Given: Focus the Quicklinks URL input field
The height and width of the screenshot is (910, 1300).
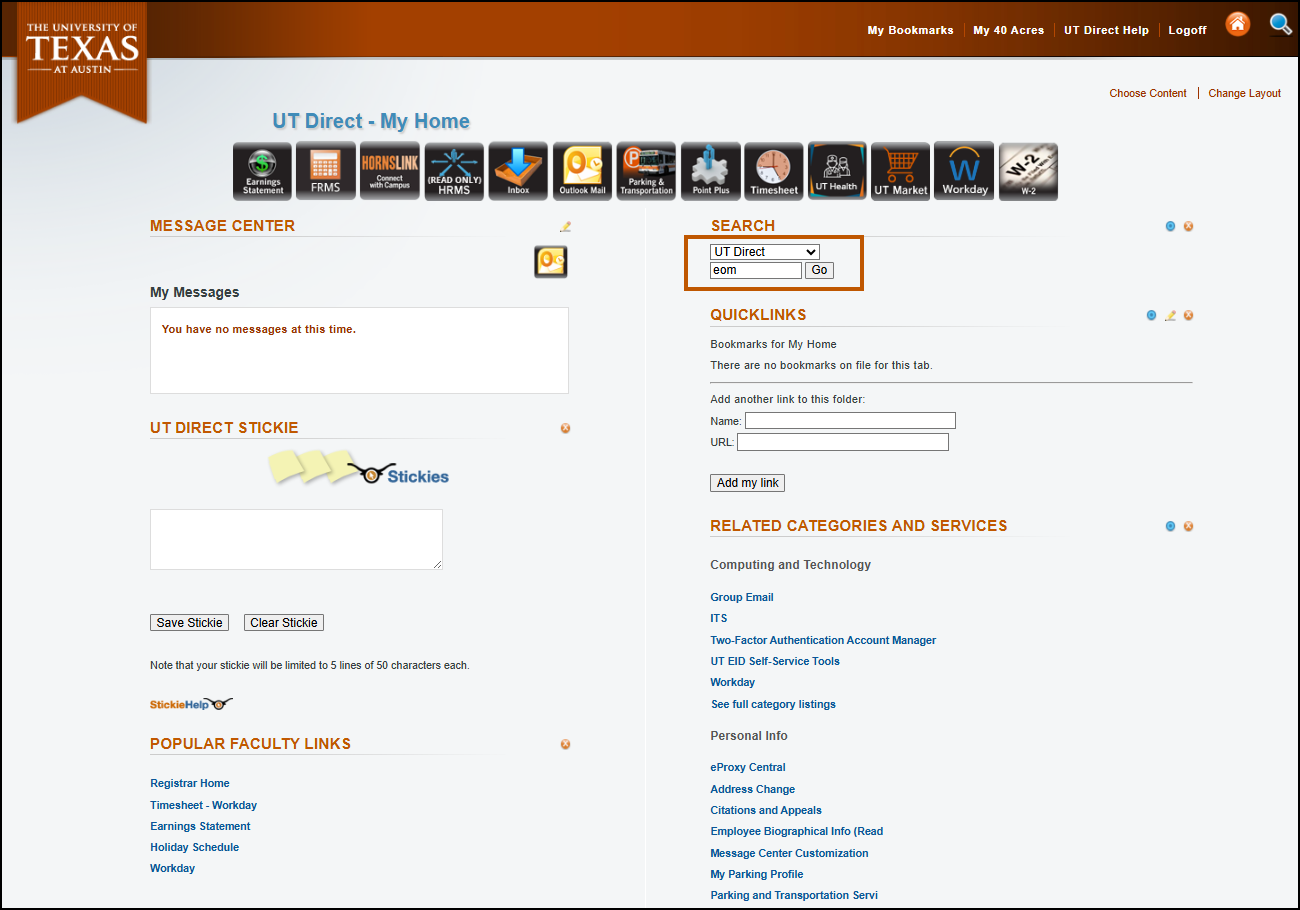Looking at the screenshot, I should [843, 442].
